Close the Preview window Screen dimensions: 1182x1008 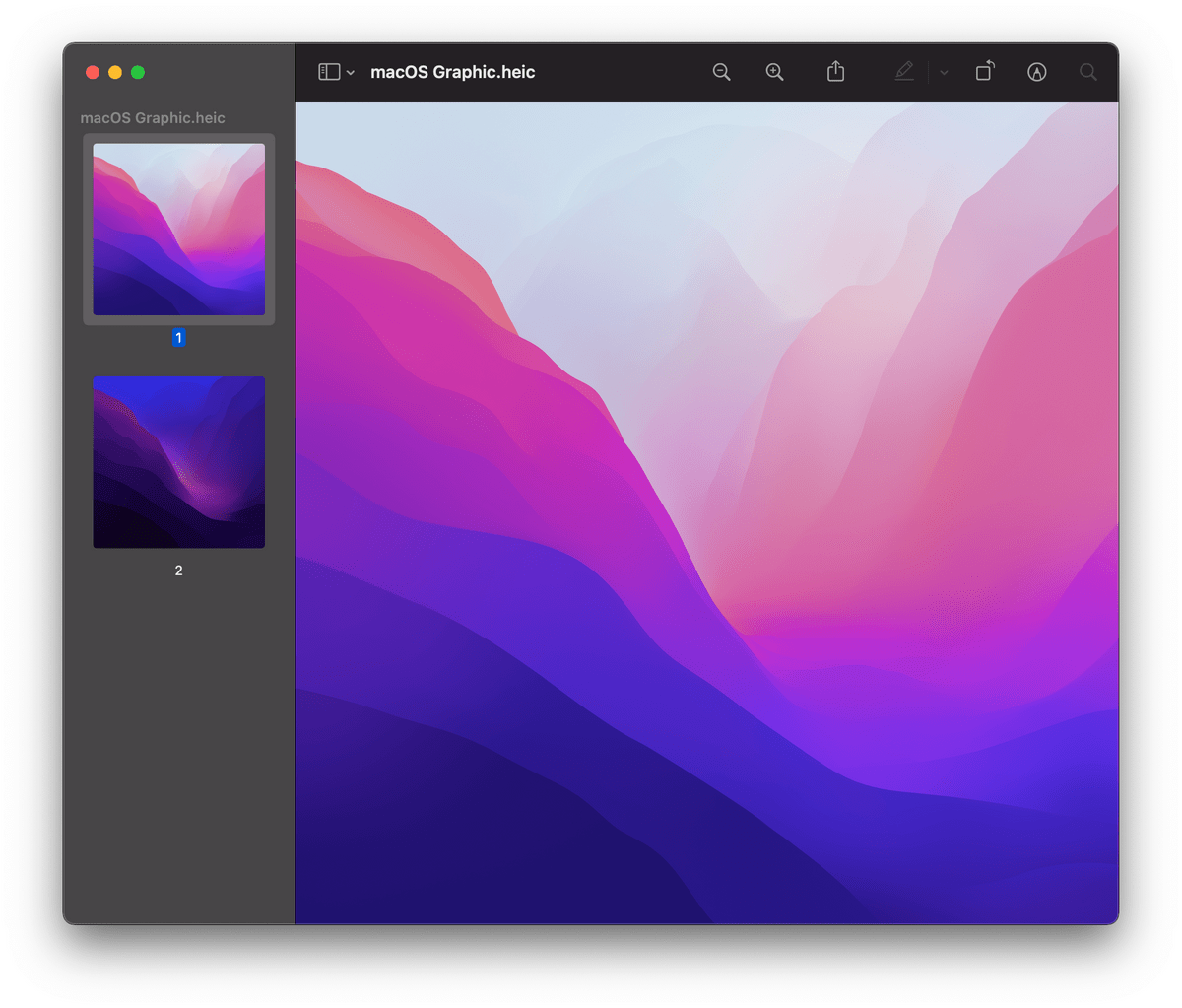(x=93, y=72)
